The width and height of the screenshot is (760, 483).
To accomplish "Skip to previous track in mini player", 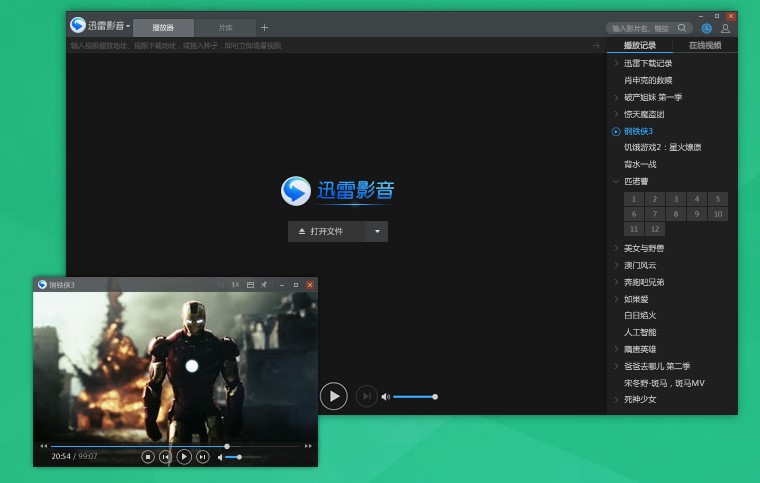I will point(166,457).
